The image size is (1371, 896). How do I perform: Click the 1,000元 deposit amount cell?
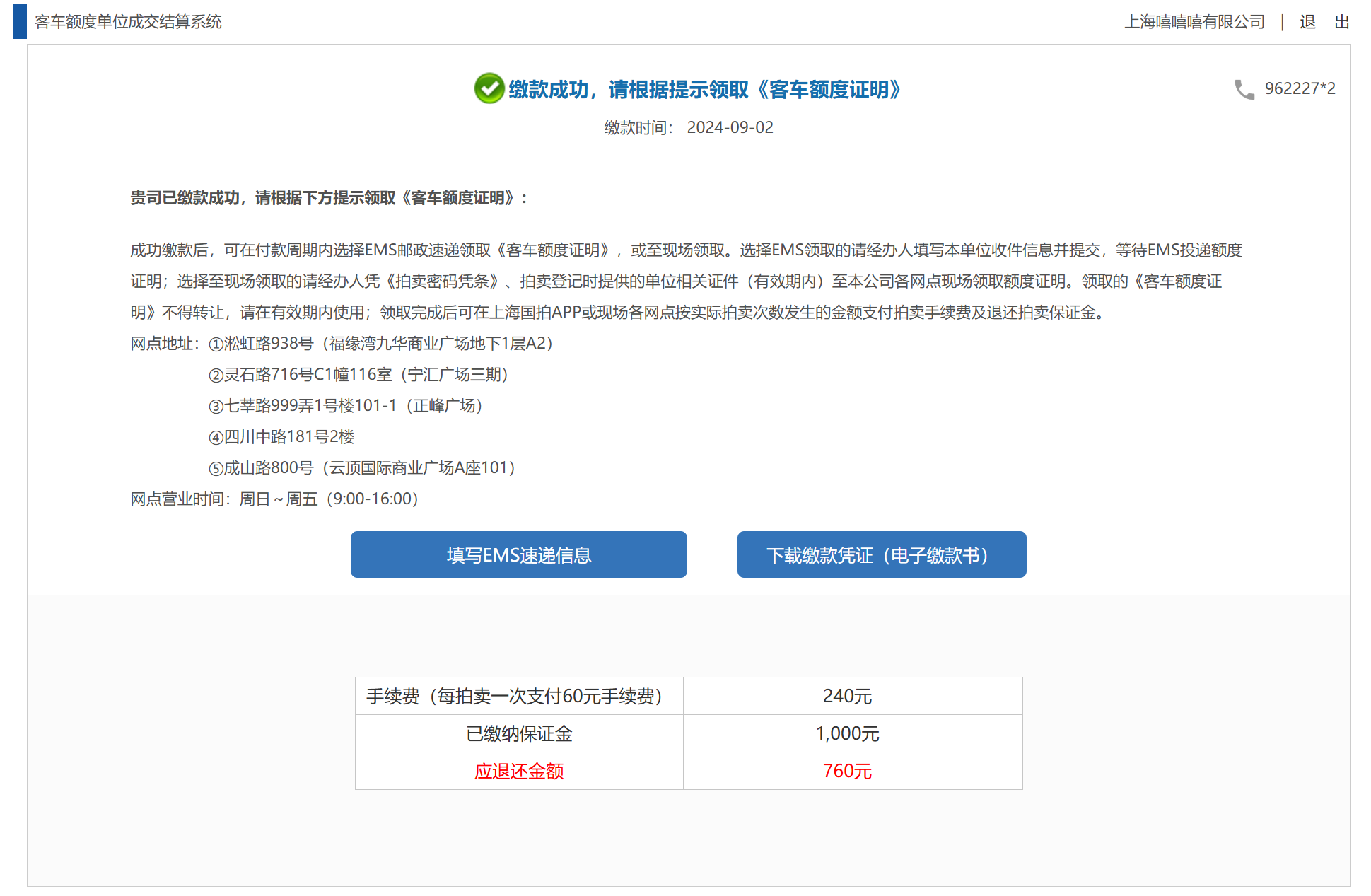pyautogui.click(x=847, y=734)
